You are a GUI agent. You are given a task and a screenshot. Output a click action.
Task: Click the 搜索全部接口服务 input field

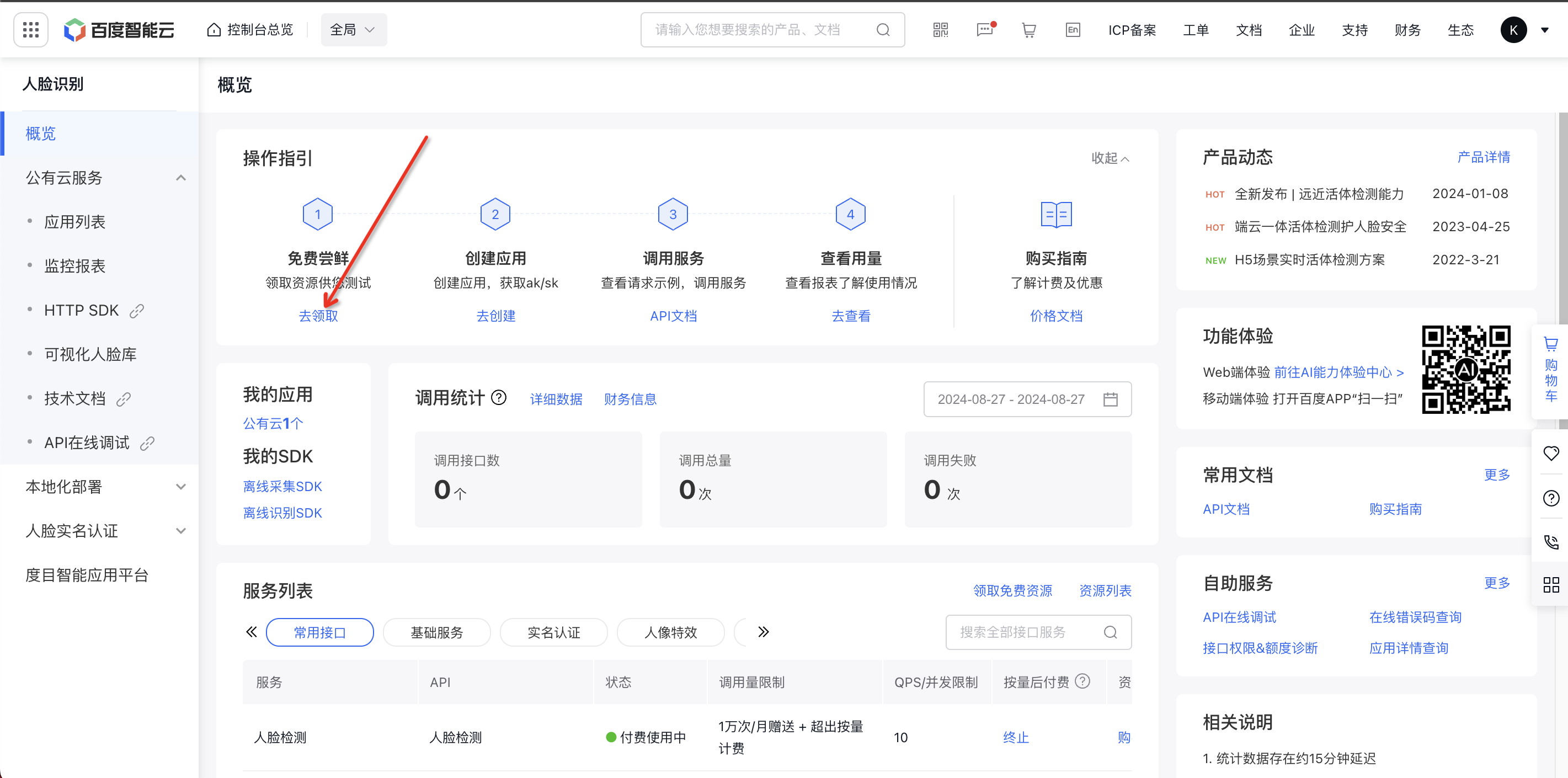[1038, 632]
